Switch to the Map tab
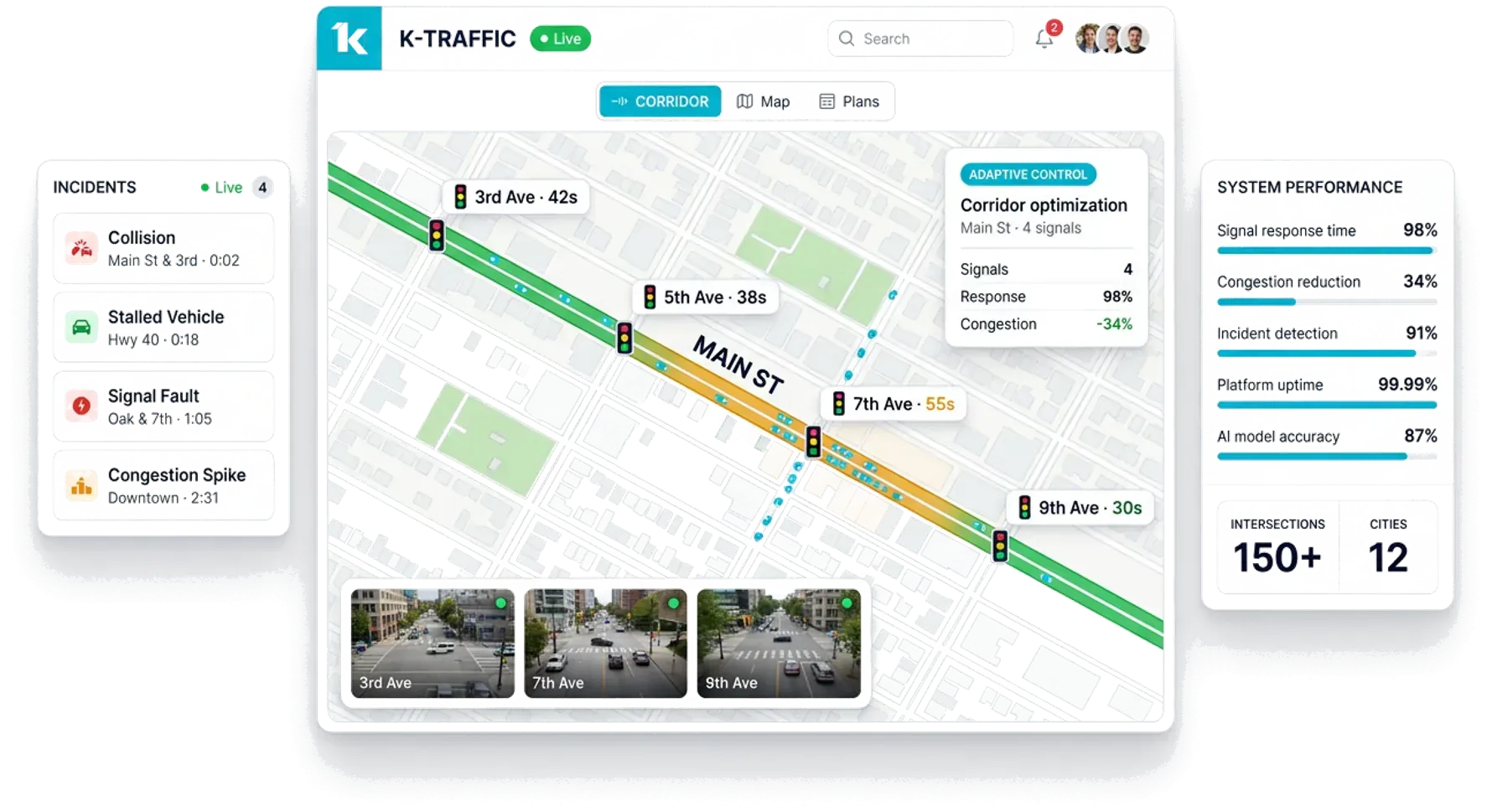Image resolution: width=1487 pixels, height=812 pixels. pos(763,101)
